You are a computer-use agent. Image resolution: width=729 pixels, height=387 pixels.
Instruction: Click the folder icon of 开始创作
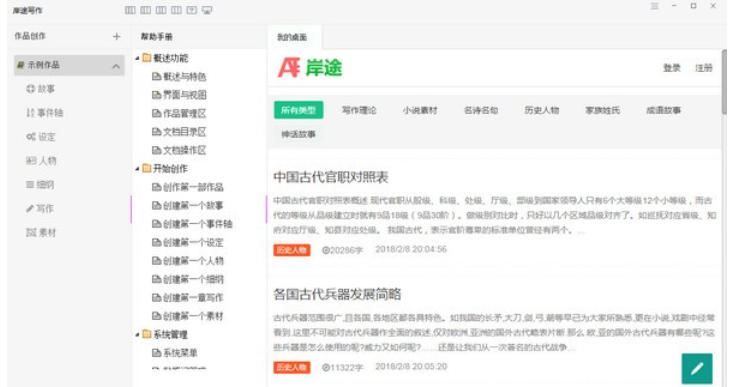coord(147,168)
